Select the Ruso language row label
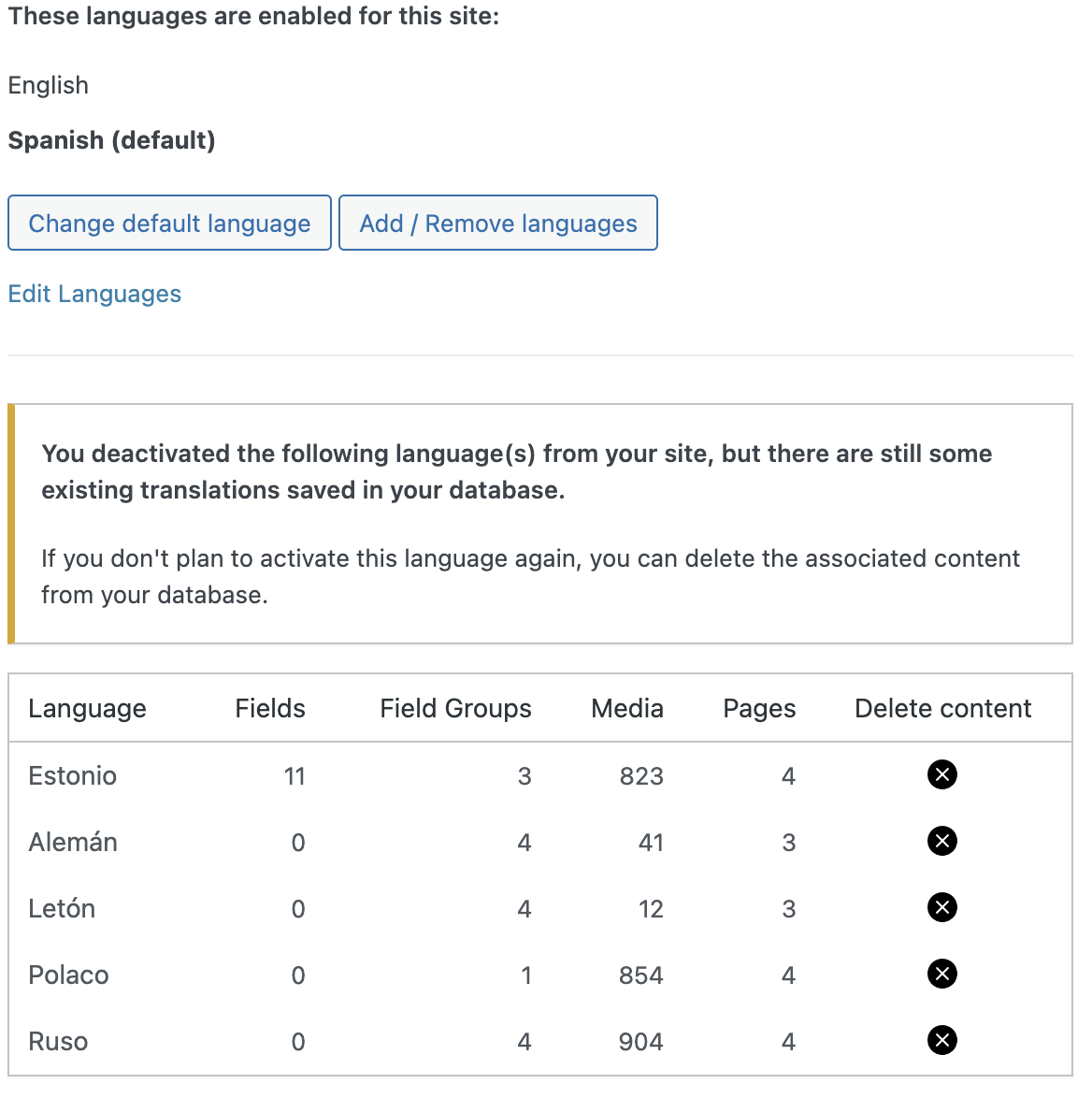1092x1098 pixels. tap(58, 1041)
